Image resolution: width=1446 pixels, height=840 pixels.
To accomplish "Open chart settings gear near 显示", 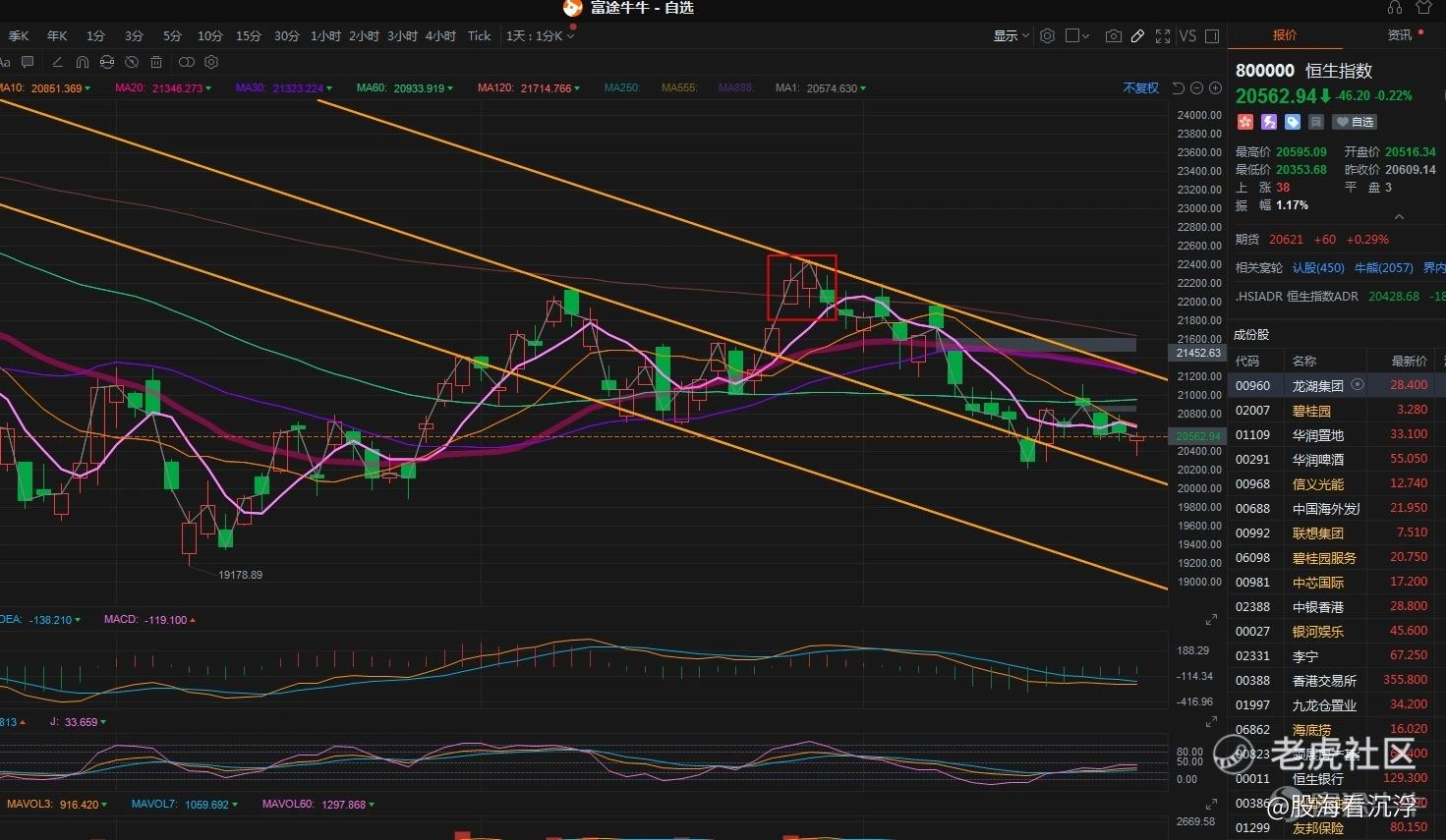I will [x=1048, y=35].
